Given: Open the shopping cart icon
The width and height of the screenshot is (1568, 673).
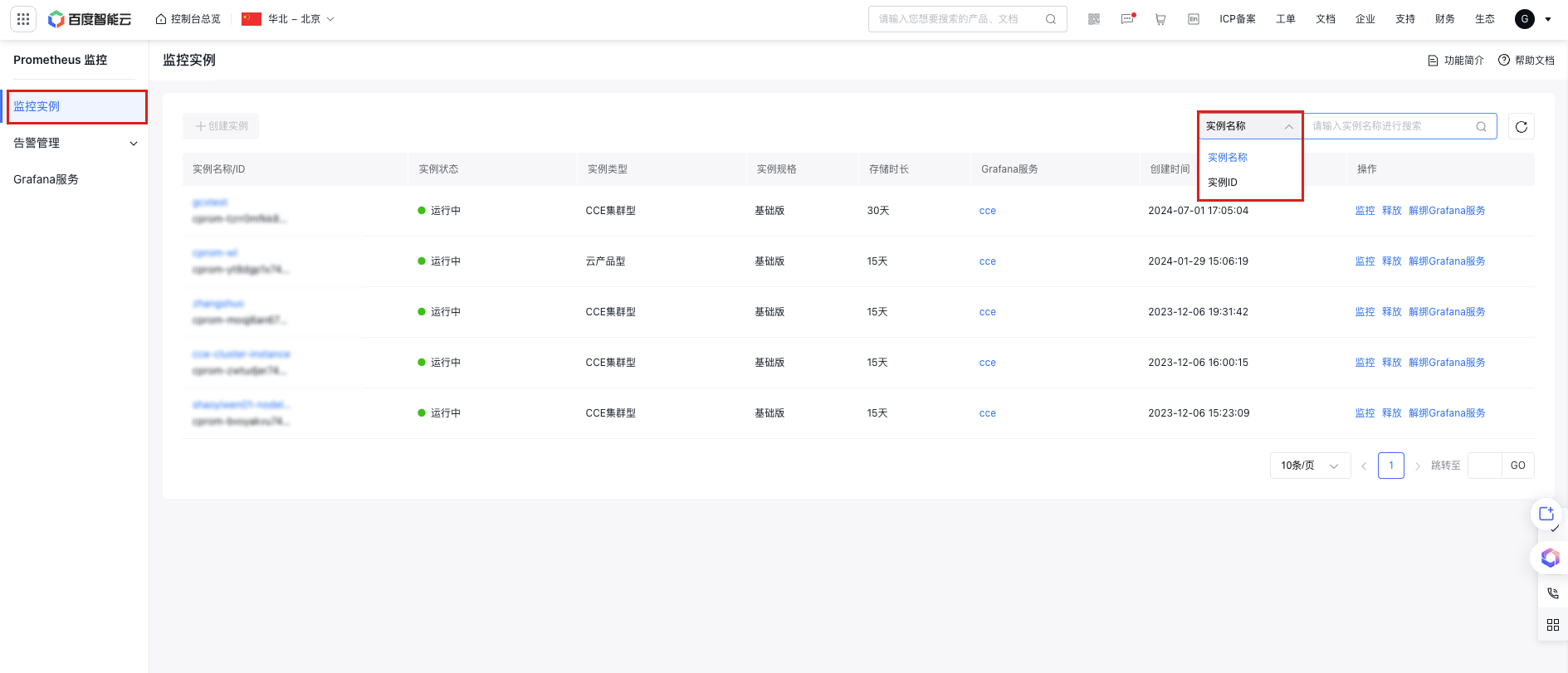Looking at the screenshot, I should [x=1160, y=19].
